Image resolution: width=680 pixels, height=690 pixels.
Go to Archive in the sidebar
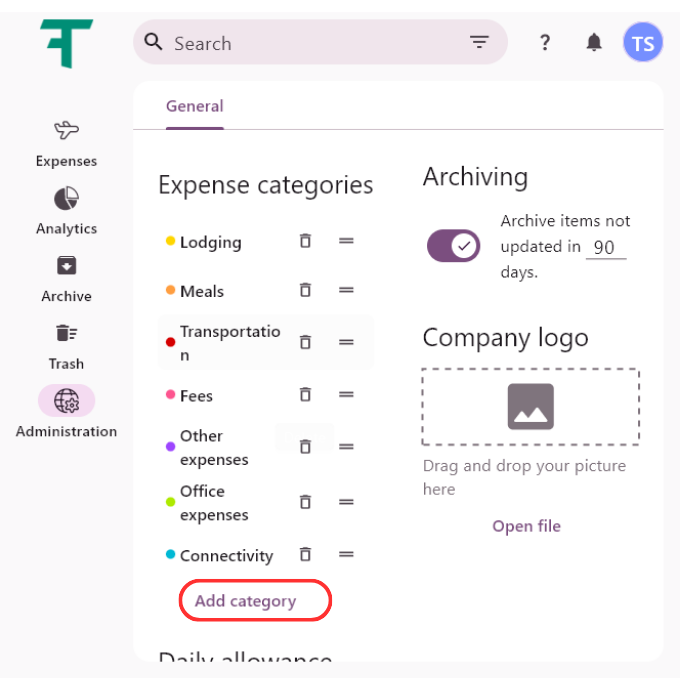coord(66,266)
